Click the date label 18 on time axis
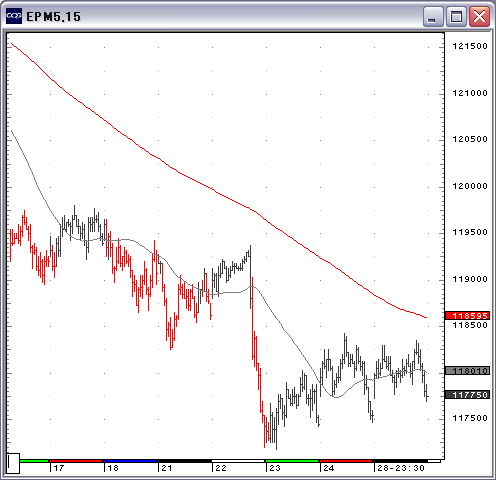Screen dimensions: 496x480 113,468
